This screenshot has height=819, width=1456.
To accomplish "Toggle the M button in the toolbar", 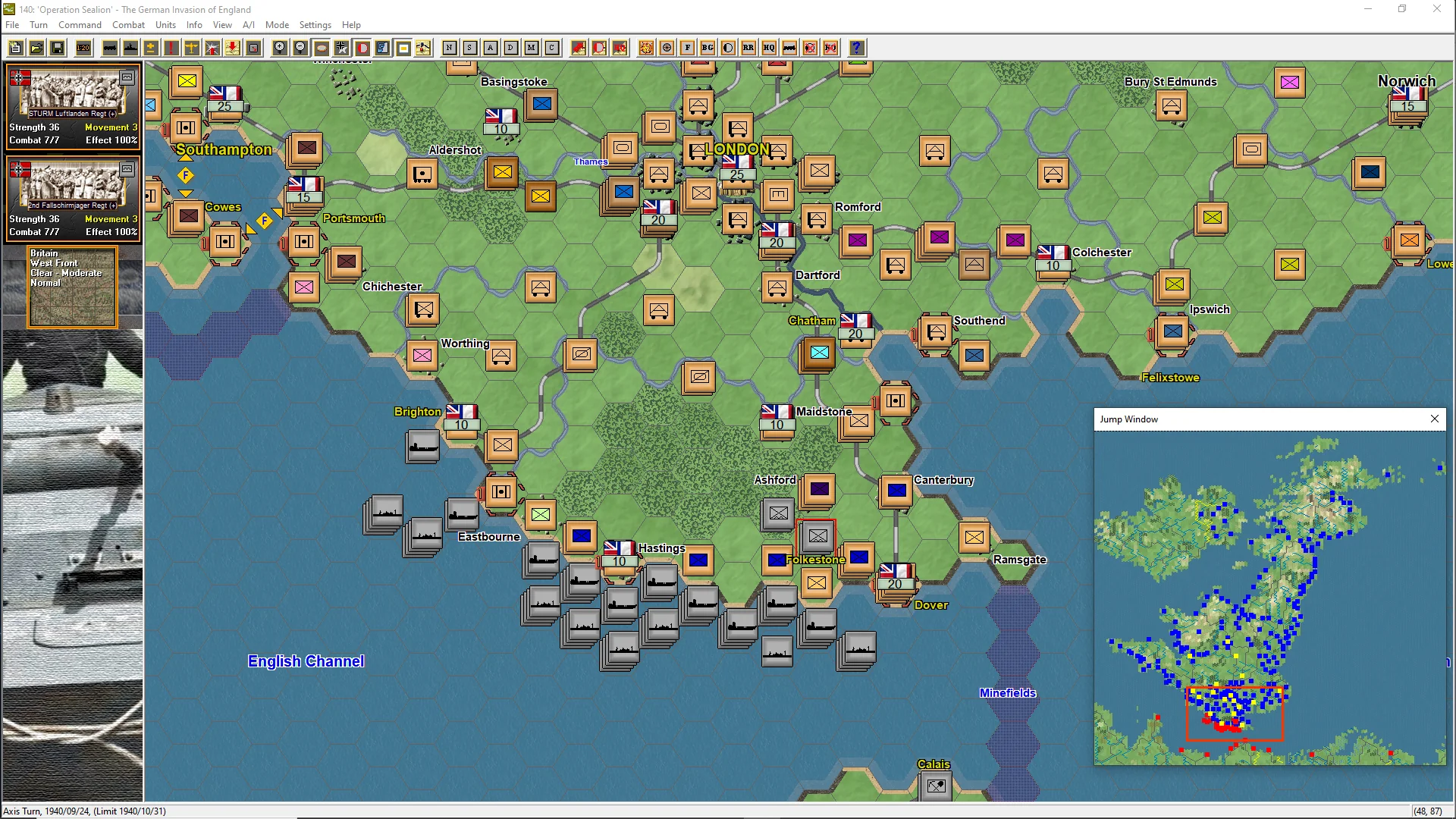I will [532, 48].
